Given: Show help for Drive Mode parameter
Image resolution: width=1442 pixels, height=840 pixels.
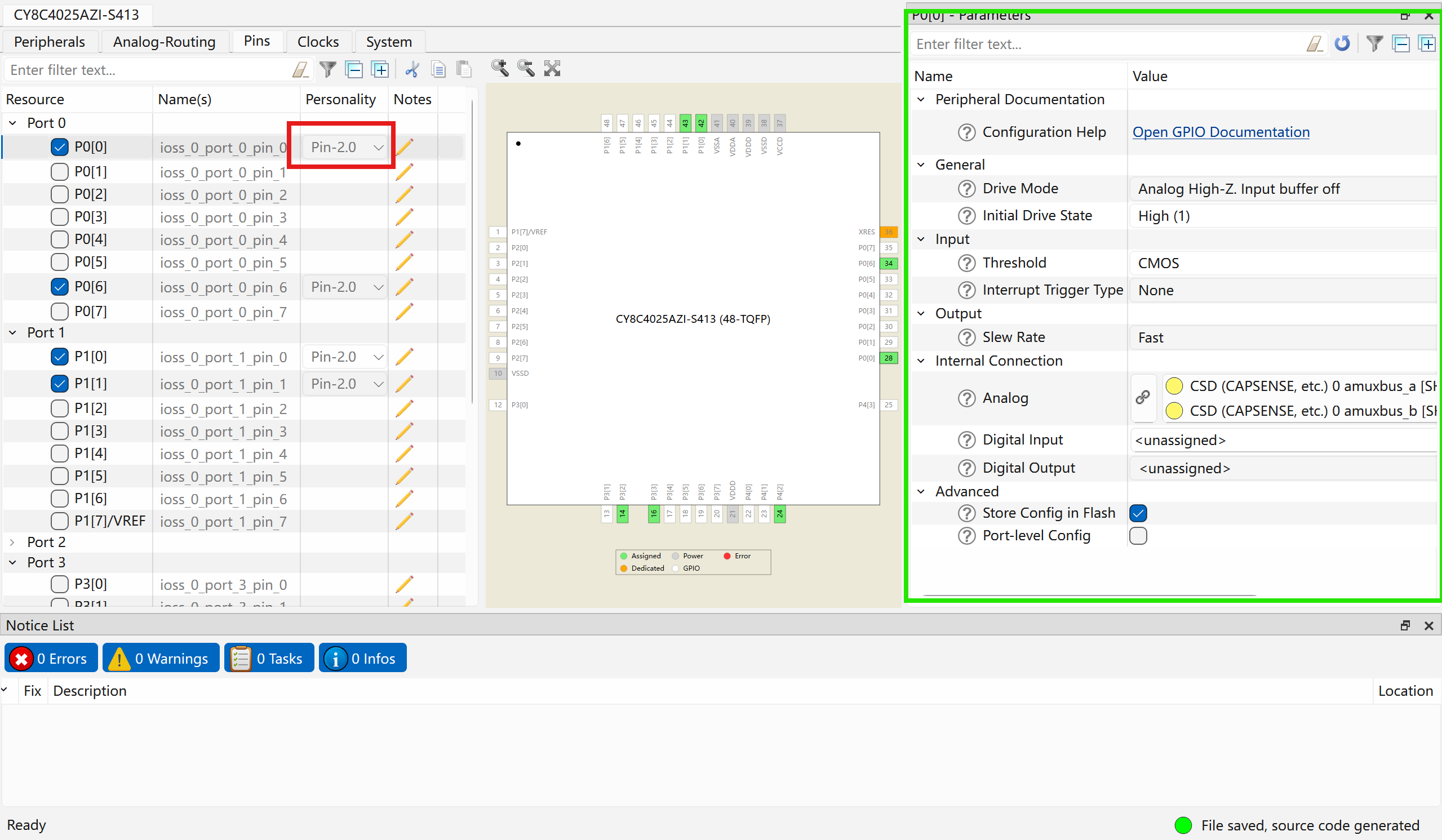Looking at the screenshot, I should tap(966, 189).
